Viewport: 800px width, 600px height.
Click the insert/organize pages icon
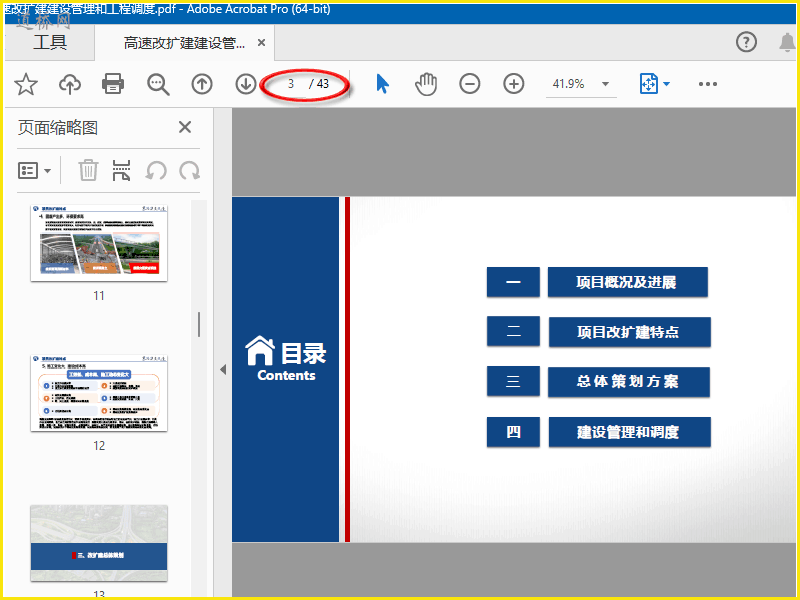pos(121,170)
